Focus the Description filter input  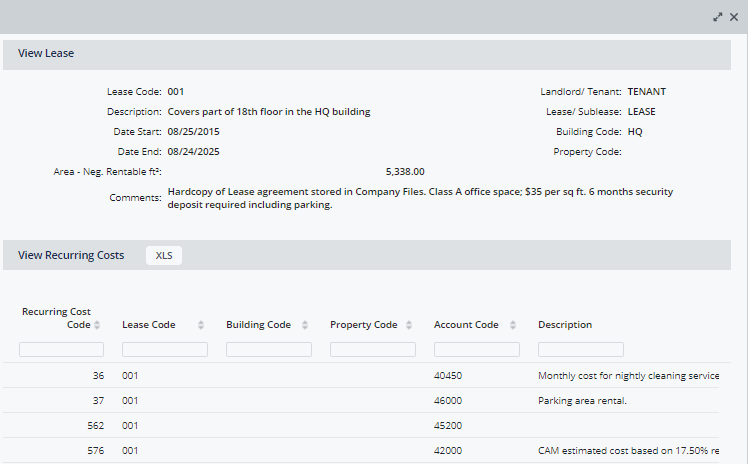point(581,350)
